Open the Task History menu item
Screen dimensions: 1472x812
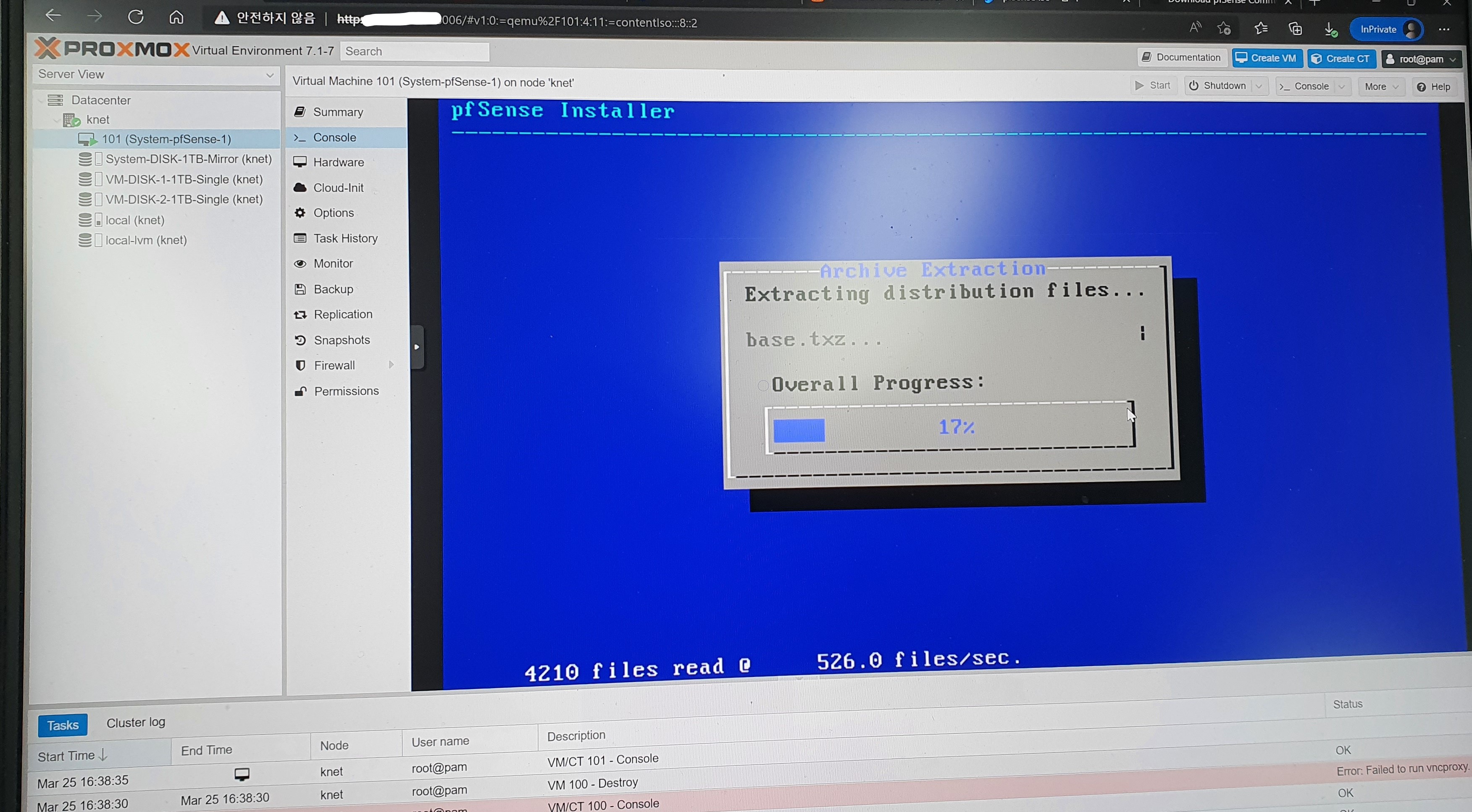[x=345, y=238]
